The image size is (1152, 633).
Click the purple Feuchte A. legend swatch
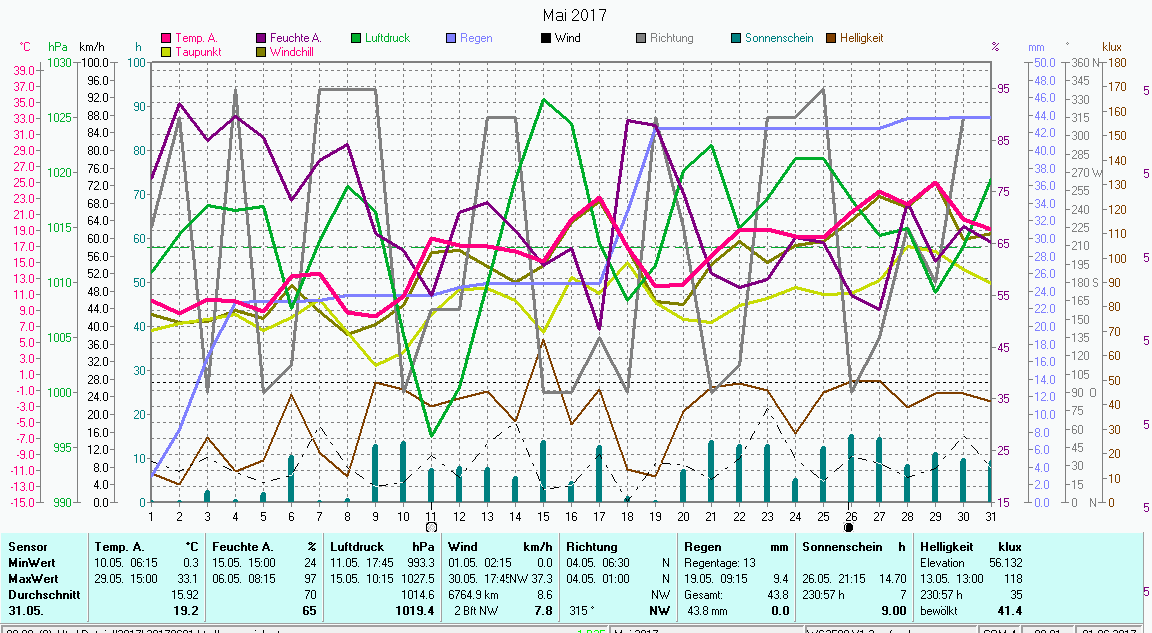[x=262, y=38]
